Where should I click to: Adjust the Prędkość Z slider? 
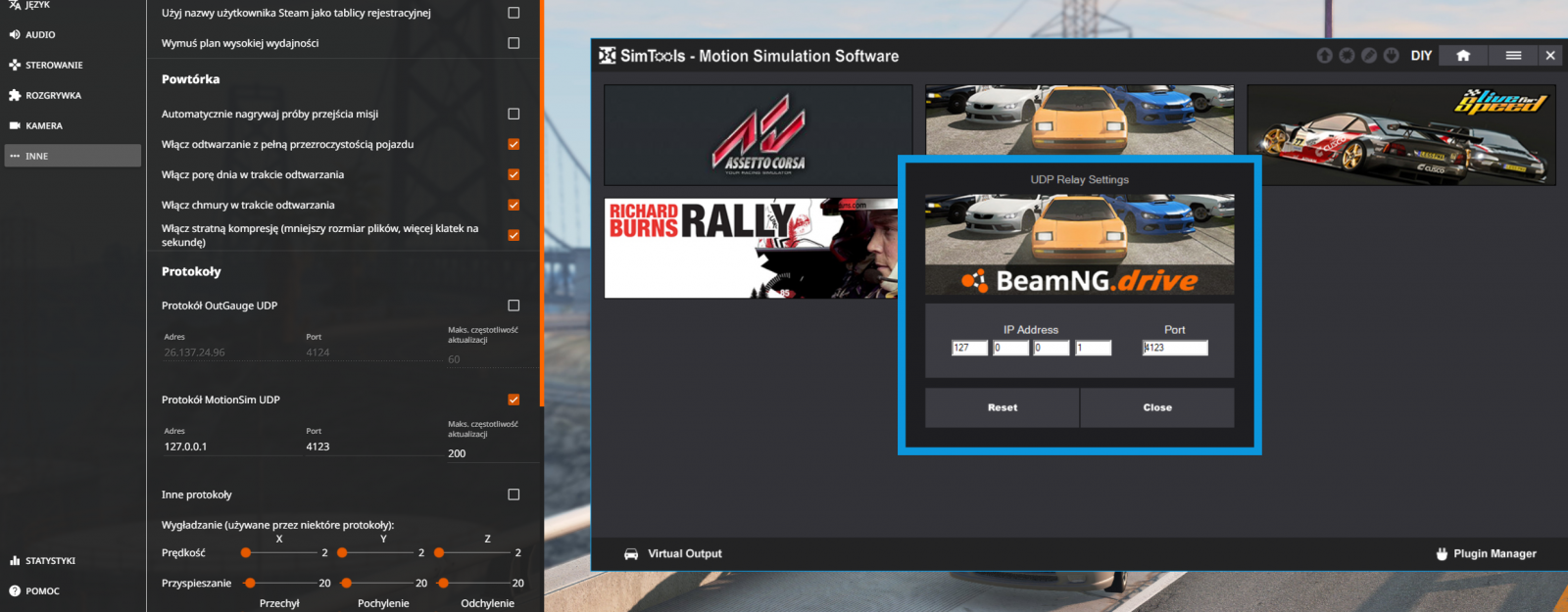point(474,553)
